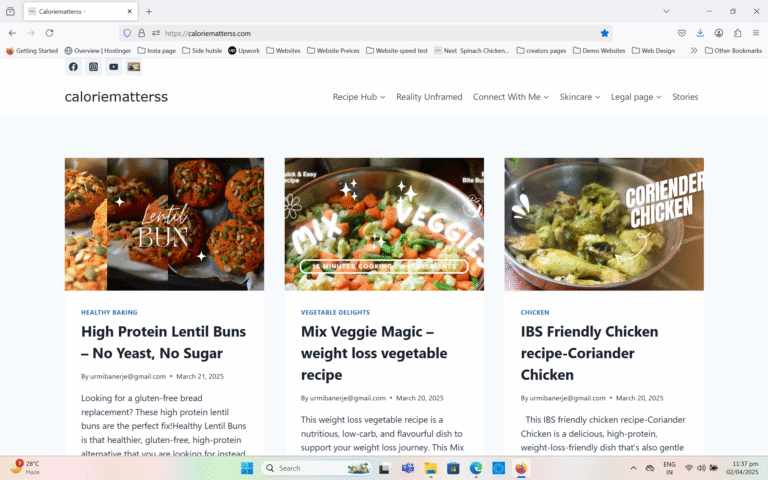Image resolution: width=768 pixels, height=480 pixels.
Task: Open the Vegetable Delights category link
Action: [335, 312]
